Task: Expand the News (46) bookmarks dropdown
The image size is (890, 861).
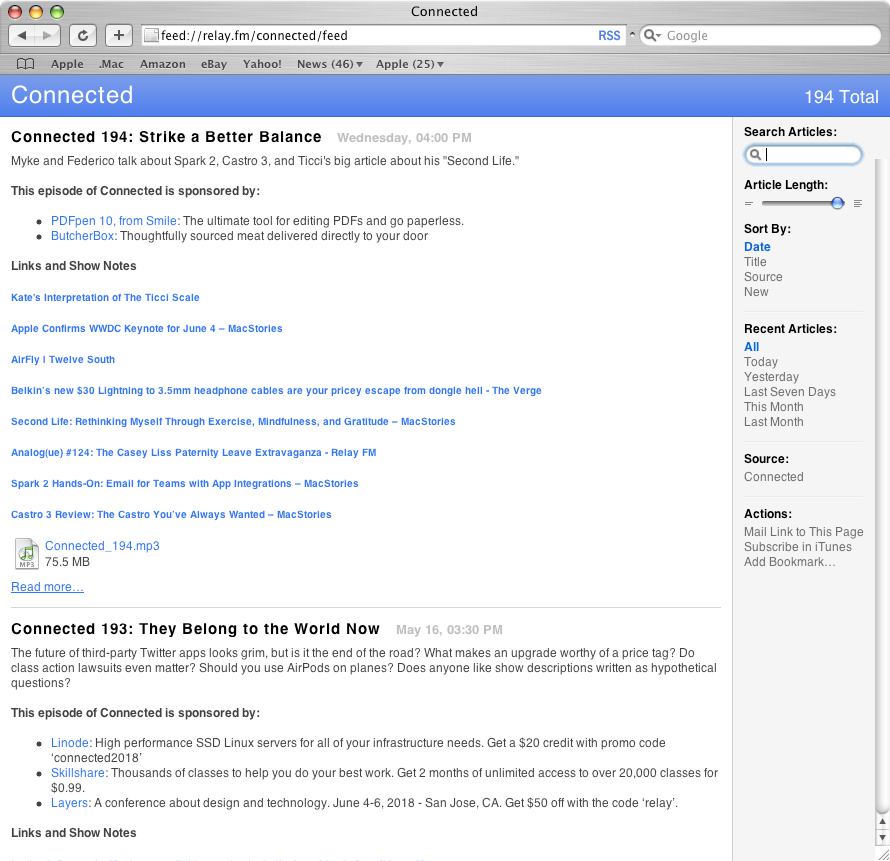Action: click(329, 64)
